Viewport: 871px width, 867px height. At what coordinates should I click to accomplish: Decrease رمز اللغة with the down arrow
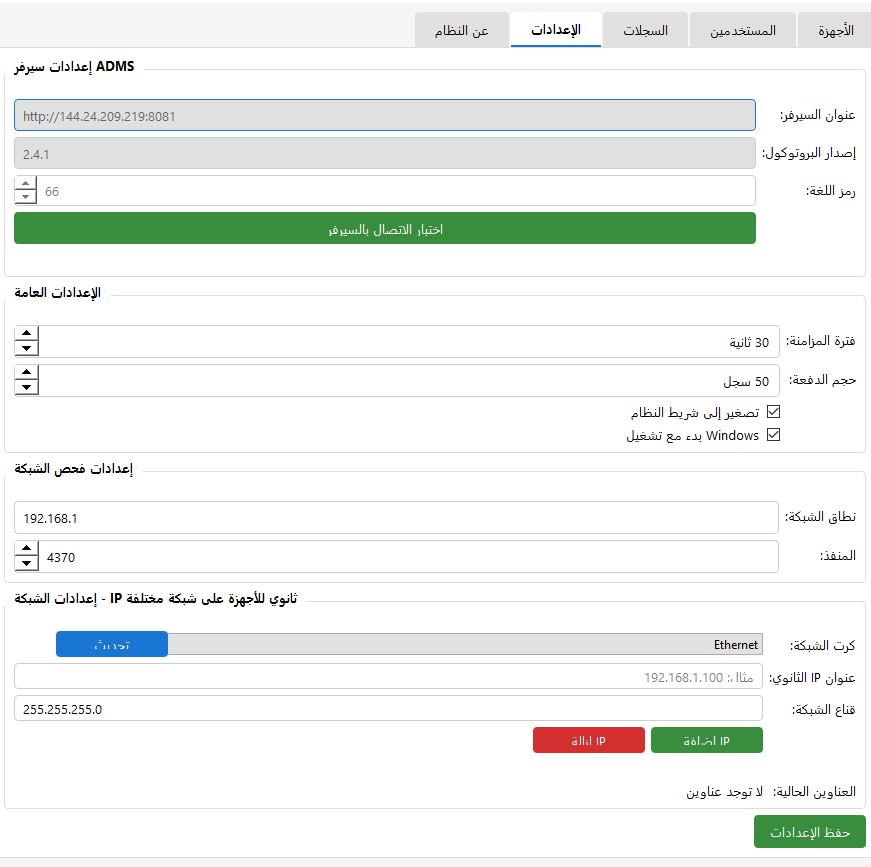[x=26, y=197]
